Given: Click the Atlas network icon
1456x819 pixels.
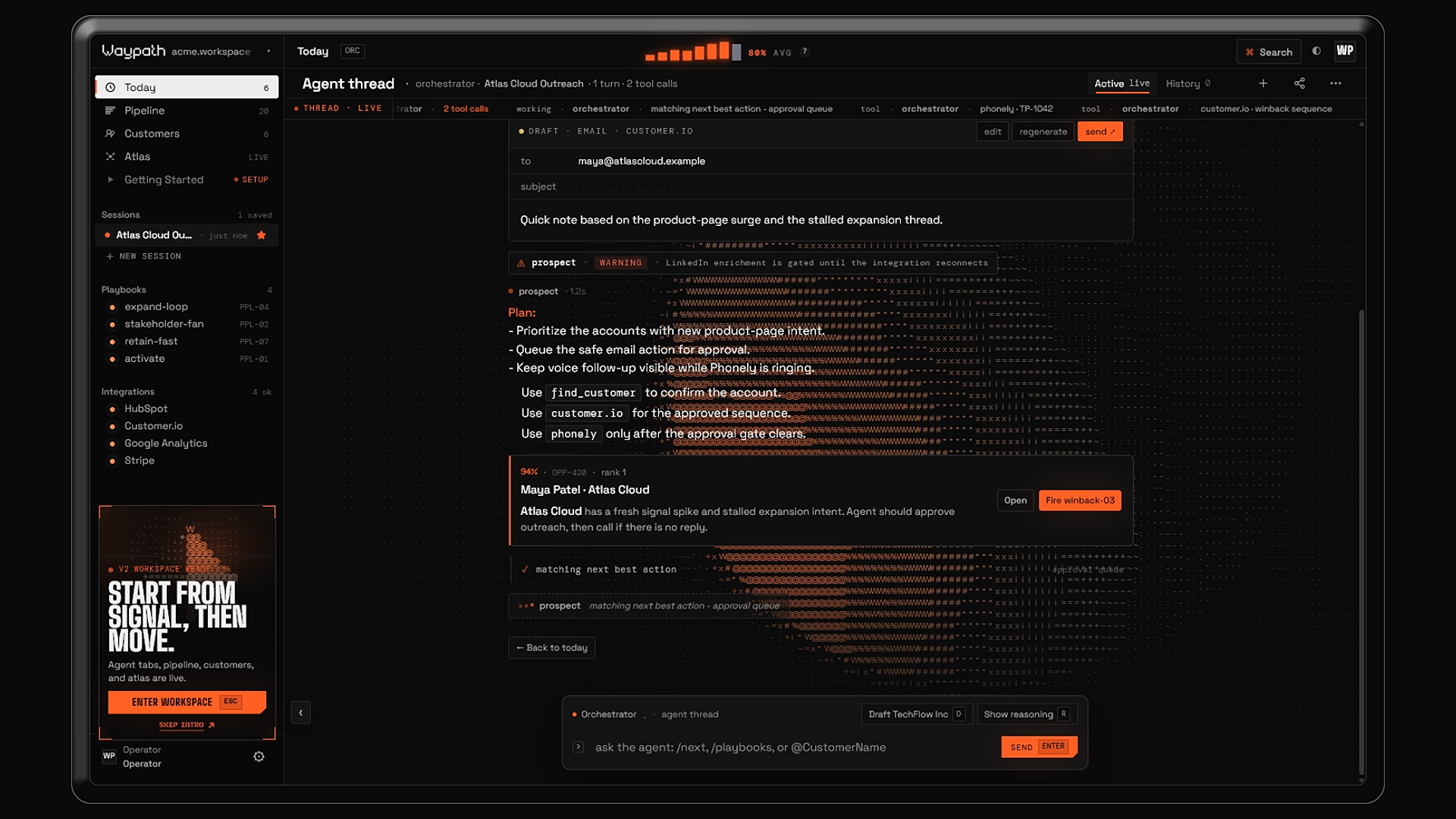Looking at the screenshot, I should coord(110,156).
